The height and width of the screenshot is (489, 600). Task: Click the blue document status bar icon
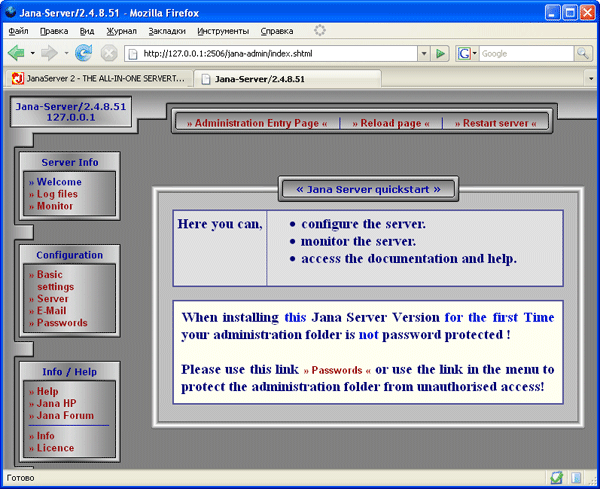point(576,478)
